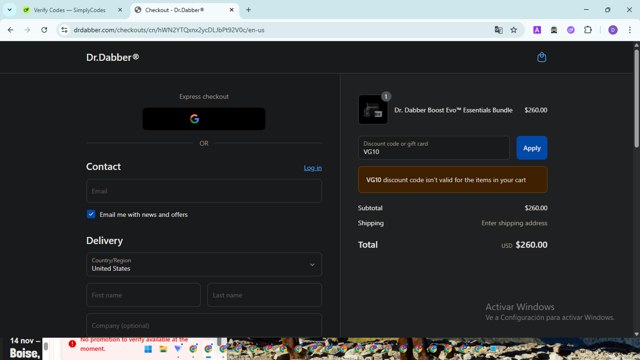Viewport: 640px width, 360px height.
Task: Click the Discount code or gift card field
Action: [x=433, y=148]
